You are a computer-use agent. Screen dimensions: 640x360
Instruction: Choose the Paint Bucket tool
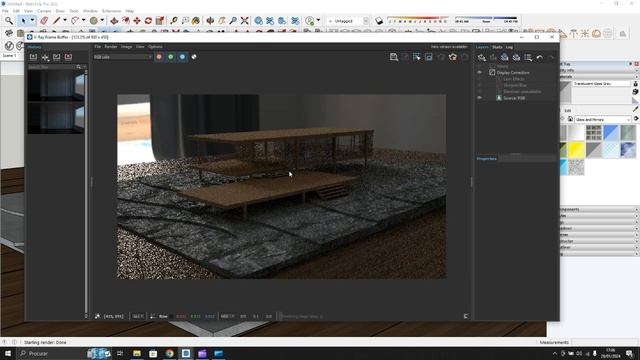pos(196,20)
